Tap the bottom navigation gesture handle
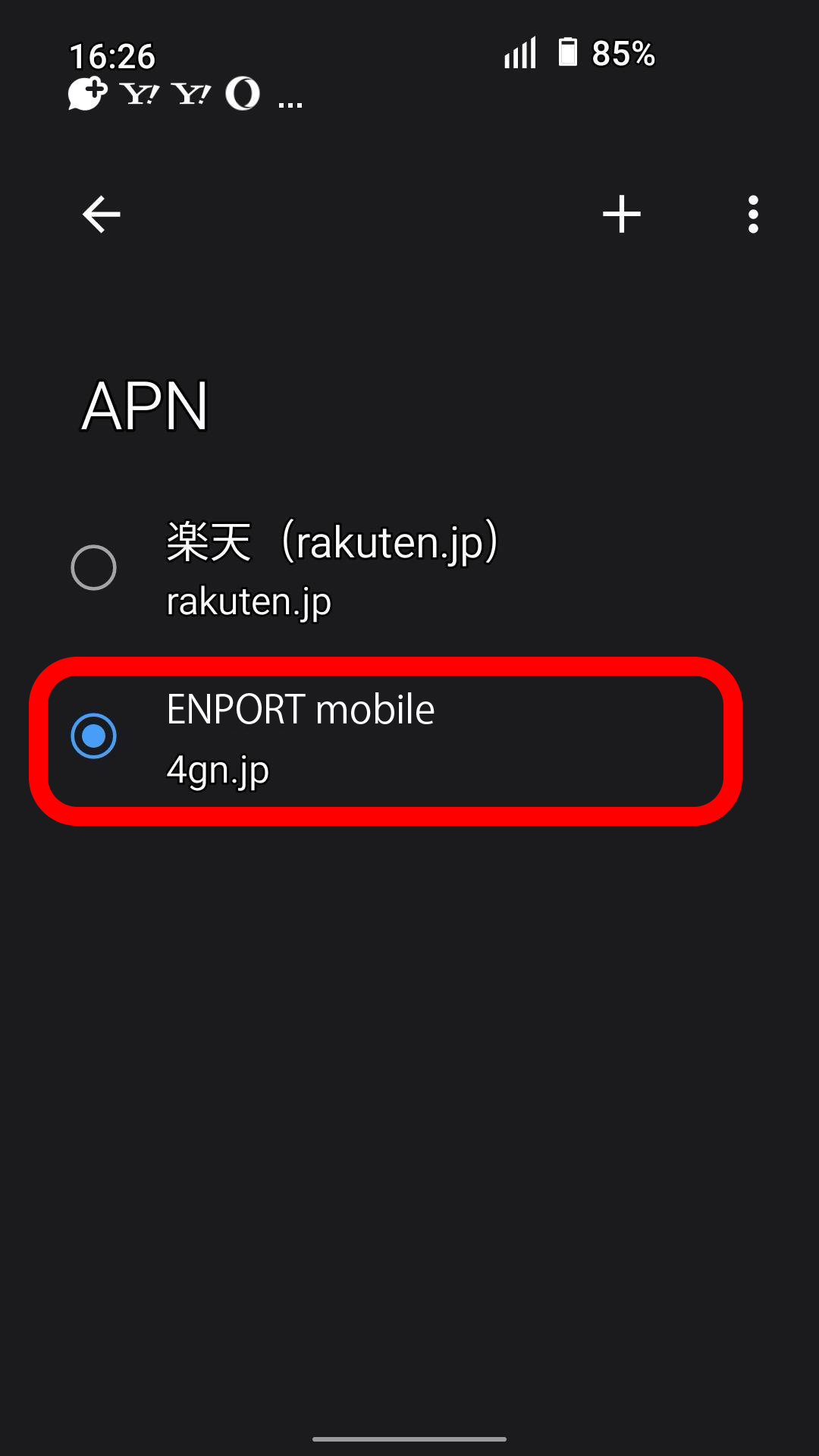This screenshot has height=1456, width=819. (409, 1439)
